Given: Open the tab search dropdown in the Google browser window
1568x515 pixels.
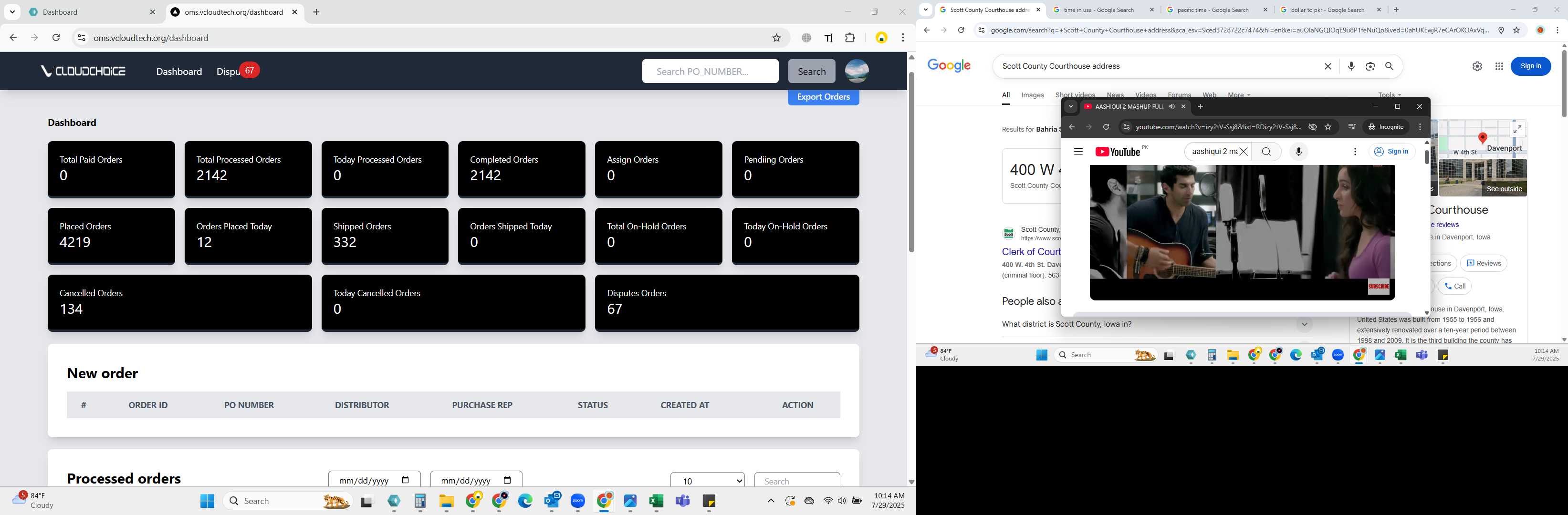Looking at the screenshot, I should pos(925,10).
